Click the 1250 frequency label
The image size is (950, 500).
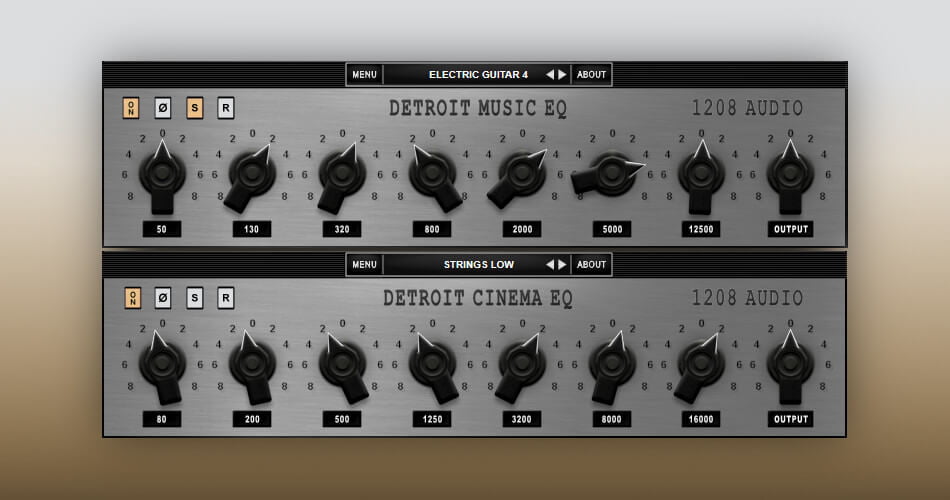click(432, 419)
